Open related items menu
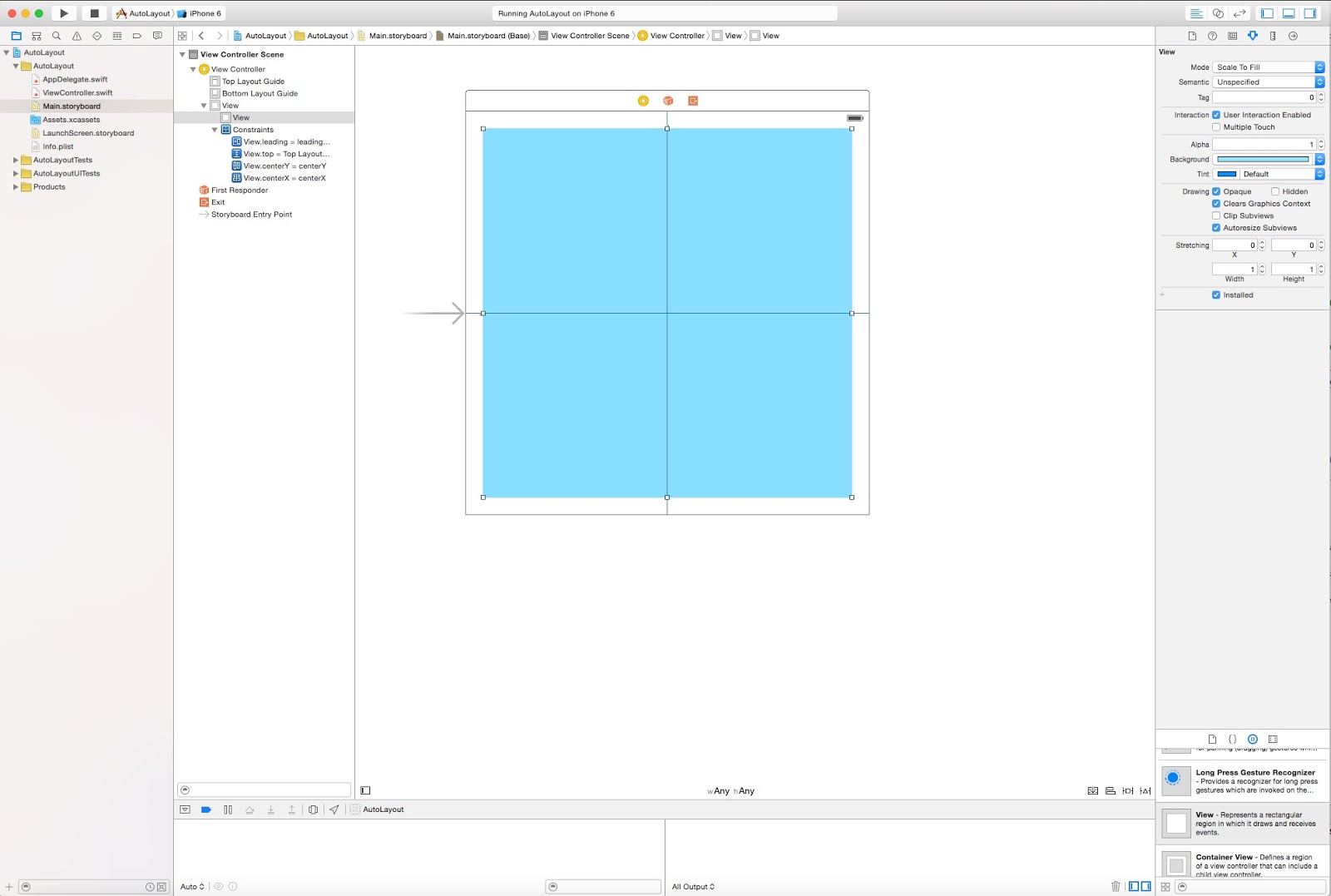The image size is (1331, 896). [182, 36]
